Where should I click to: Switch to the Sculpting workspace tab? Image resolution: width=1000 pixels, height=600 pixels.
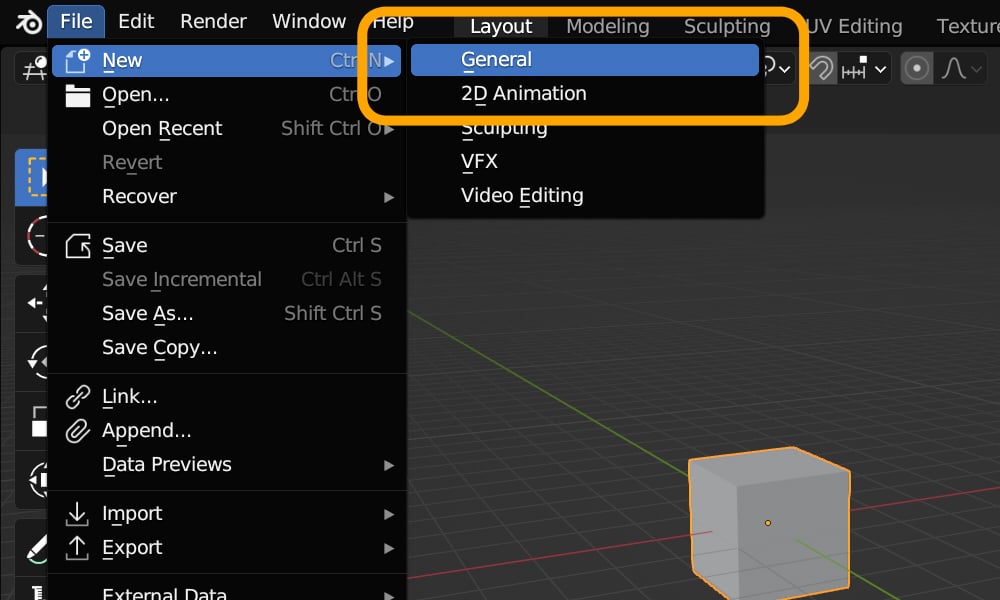pyautogui.click(x=727, y=26)
